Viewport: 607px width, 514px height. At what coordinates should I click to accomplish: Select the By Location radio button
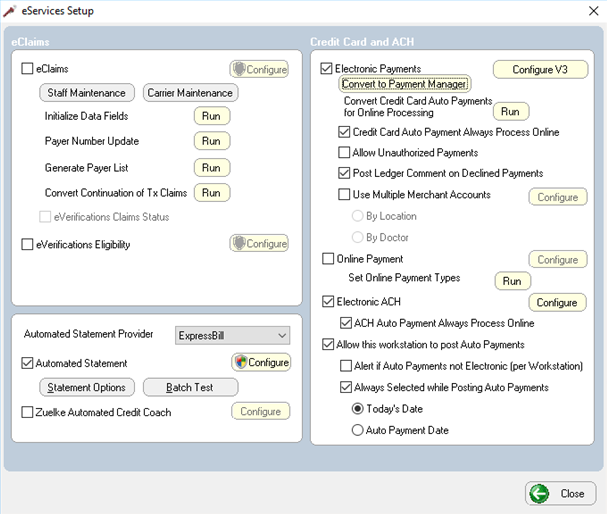point(357,216)
